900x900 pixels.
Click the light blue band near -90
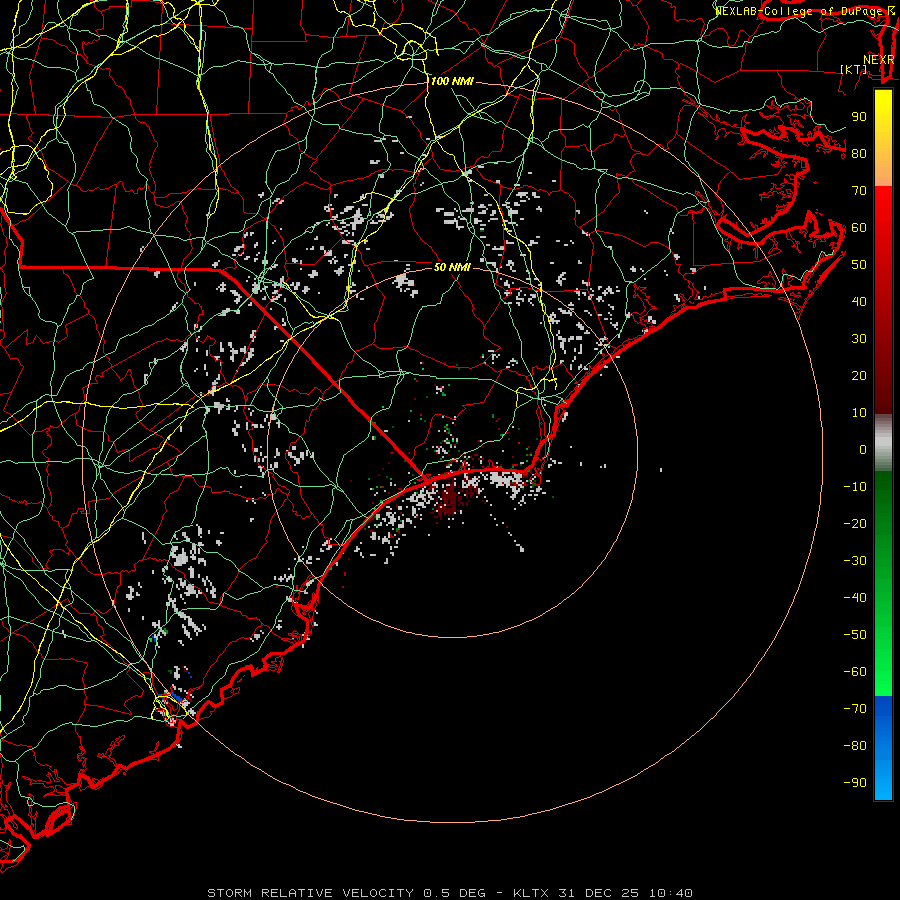click(x=883, y=778)
